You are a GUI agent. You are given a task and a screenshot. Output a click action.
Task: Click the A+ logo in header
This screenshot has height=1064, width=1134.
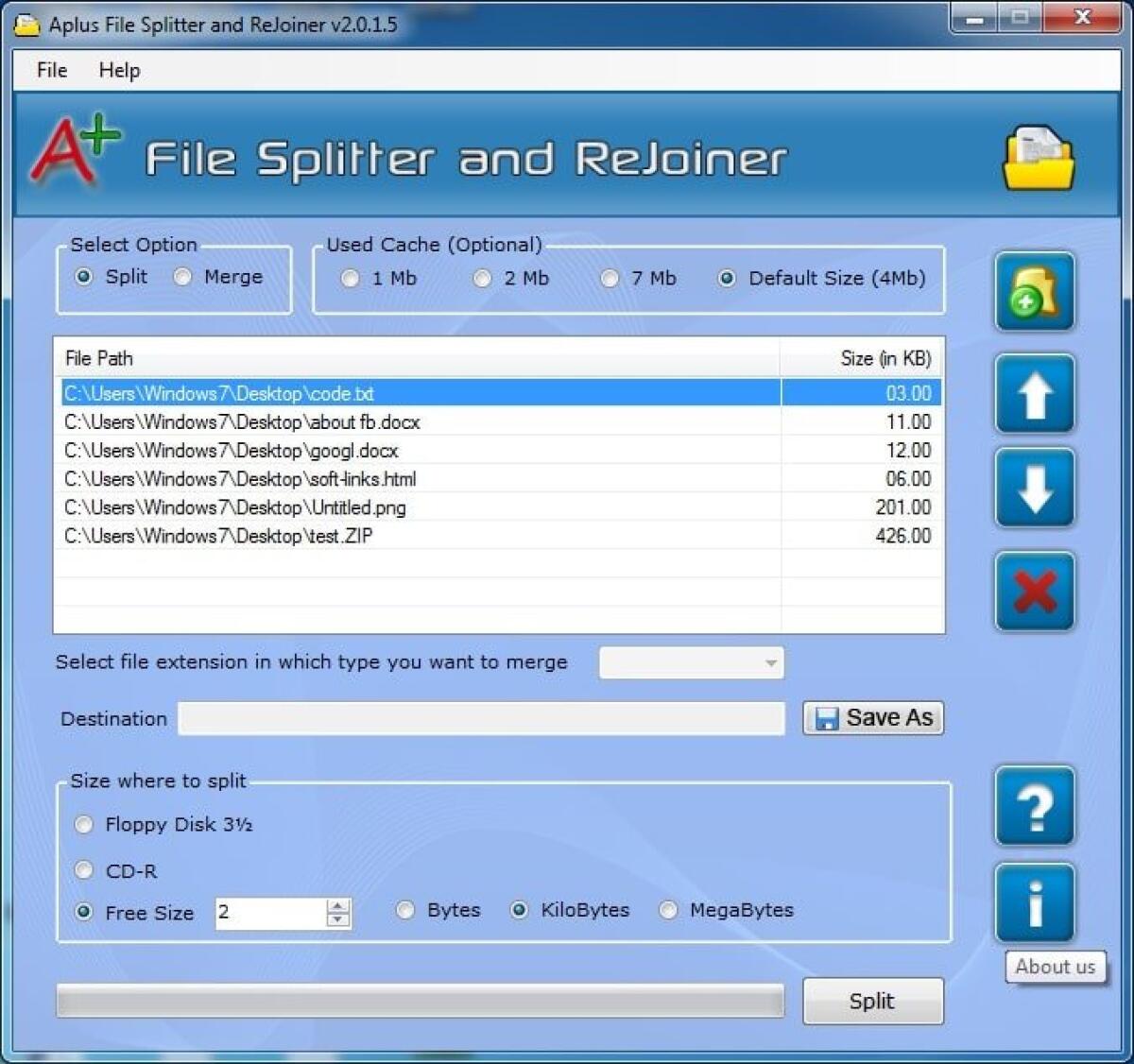[74, 151]
